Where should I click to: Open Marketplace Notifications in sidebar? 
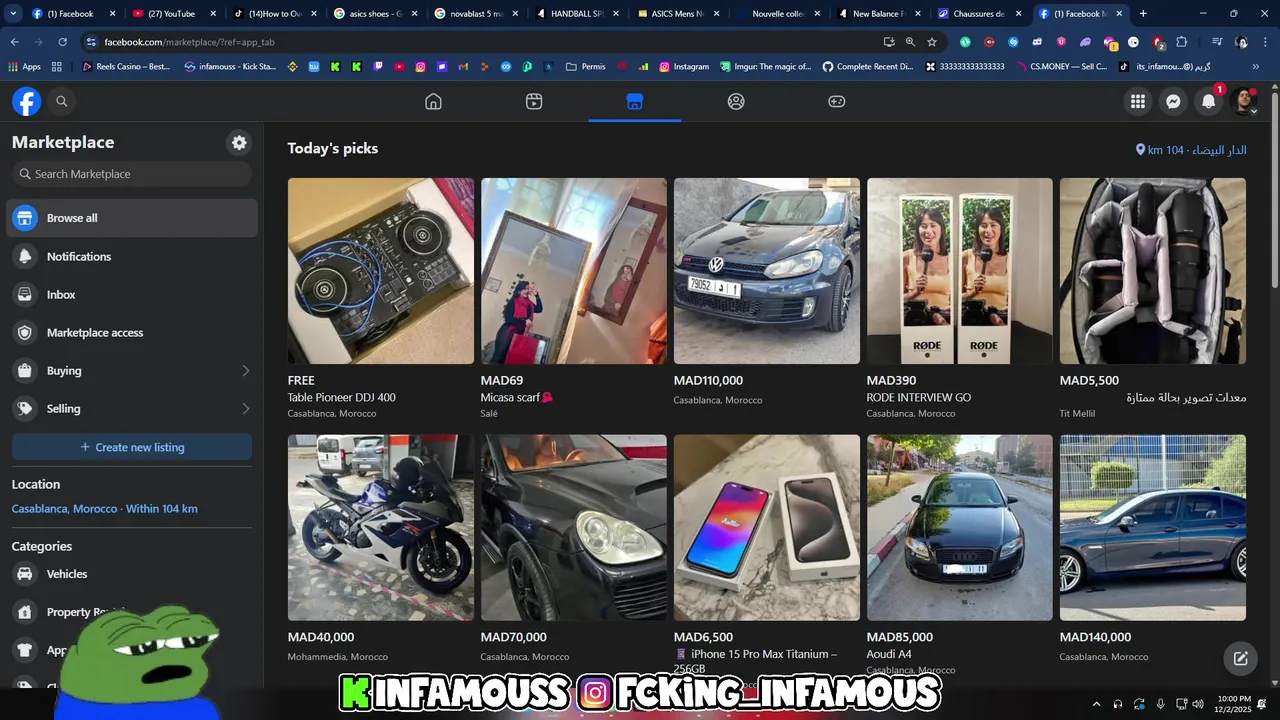[132, 256]
